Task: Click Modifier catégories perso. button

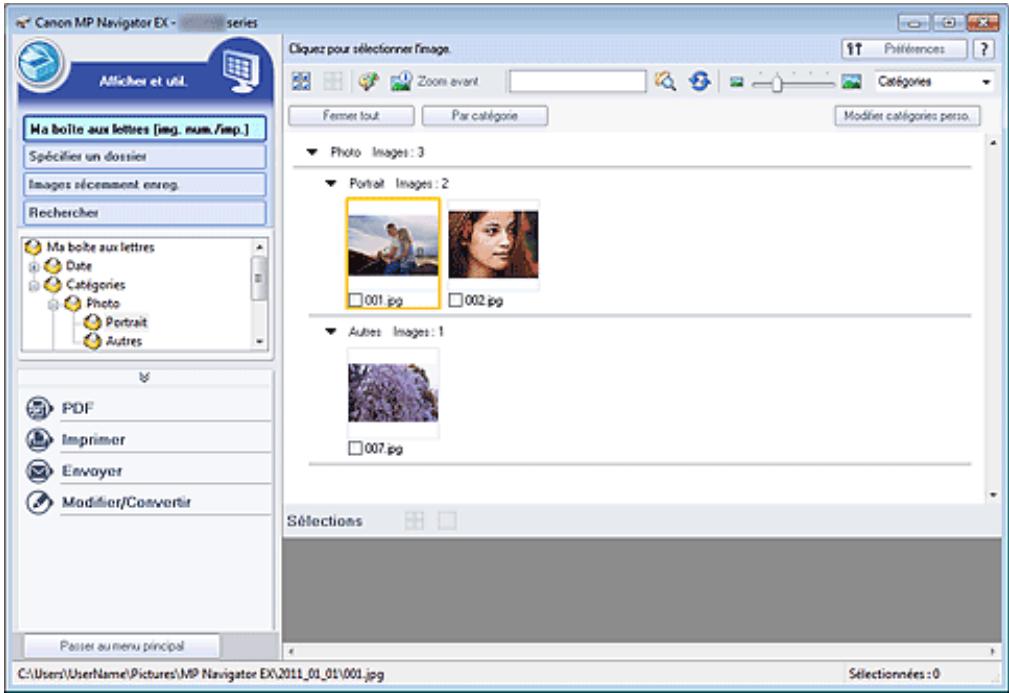Action: point(907,116)
